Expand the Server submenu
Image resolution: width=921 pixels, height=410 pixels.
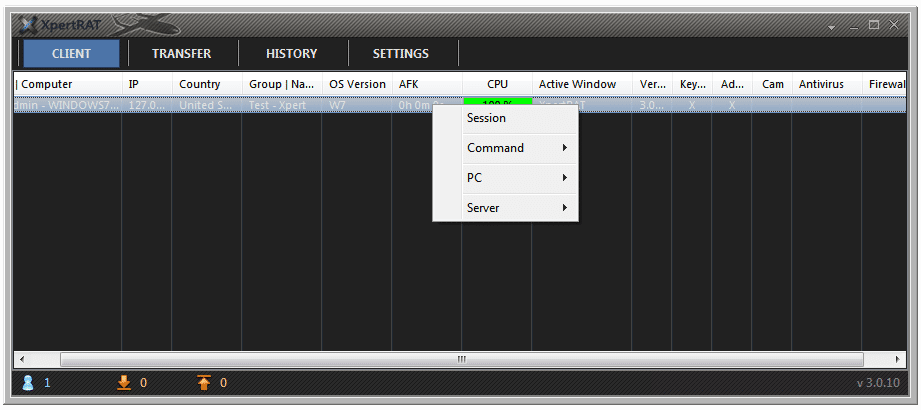click(505, 207)
